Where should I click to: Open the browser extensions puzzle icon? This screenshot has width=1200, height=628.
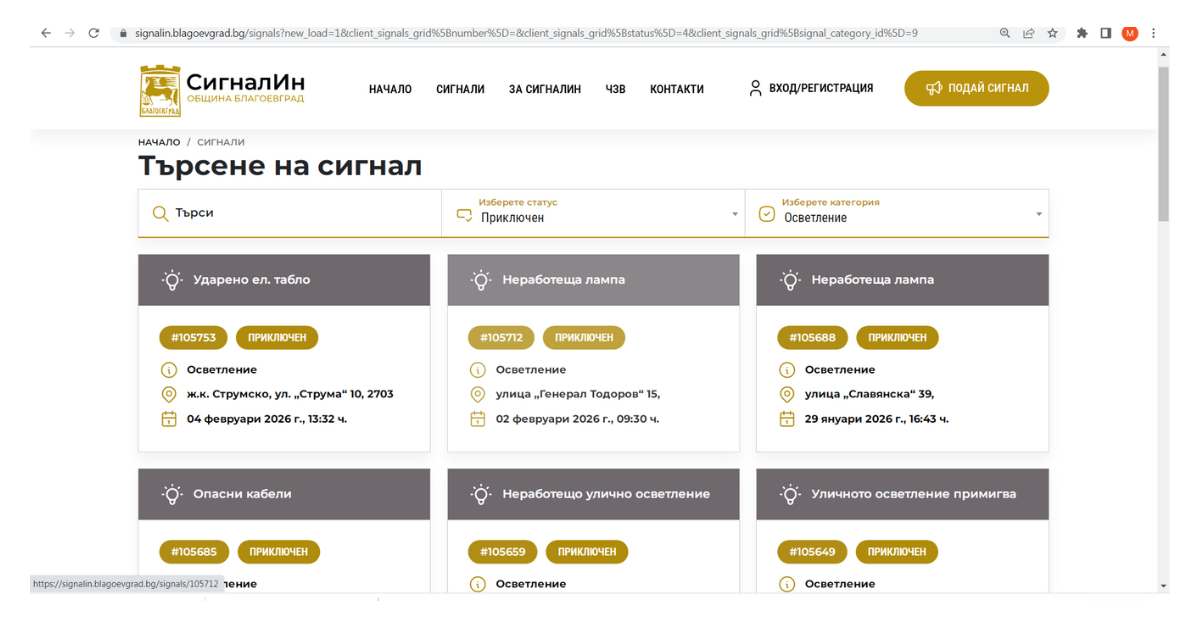point(1082,33)
